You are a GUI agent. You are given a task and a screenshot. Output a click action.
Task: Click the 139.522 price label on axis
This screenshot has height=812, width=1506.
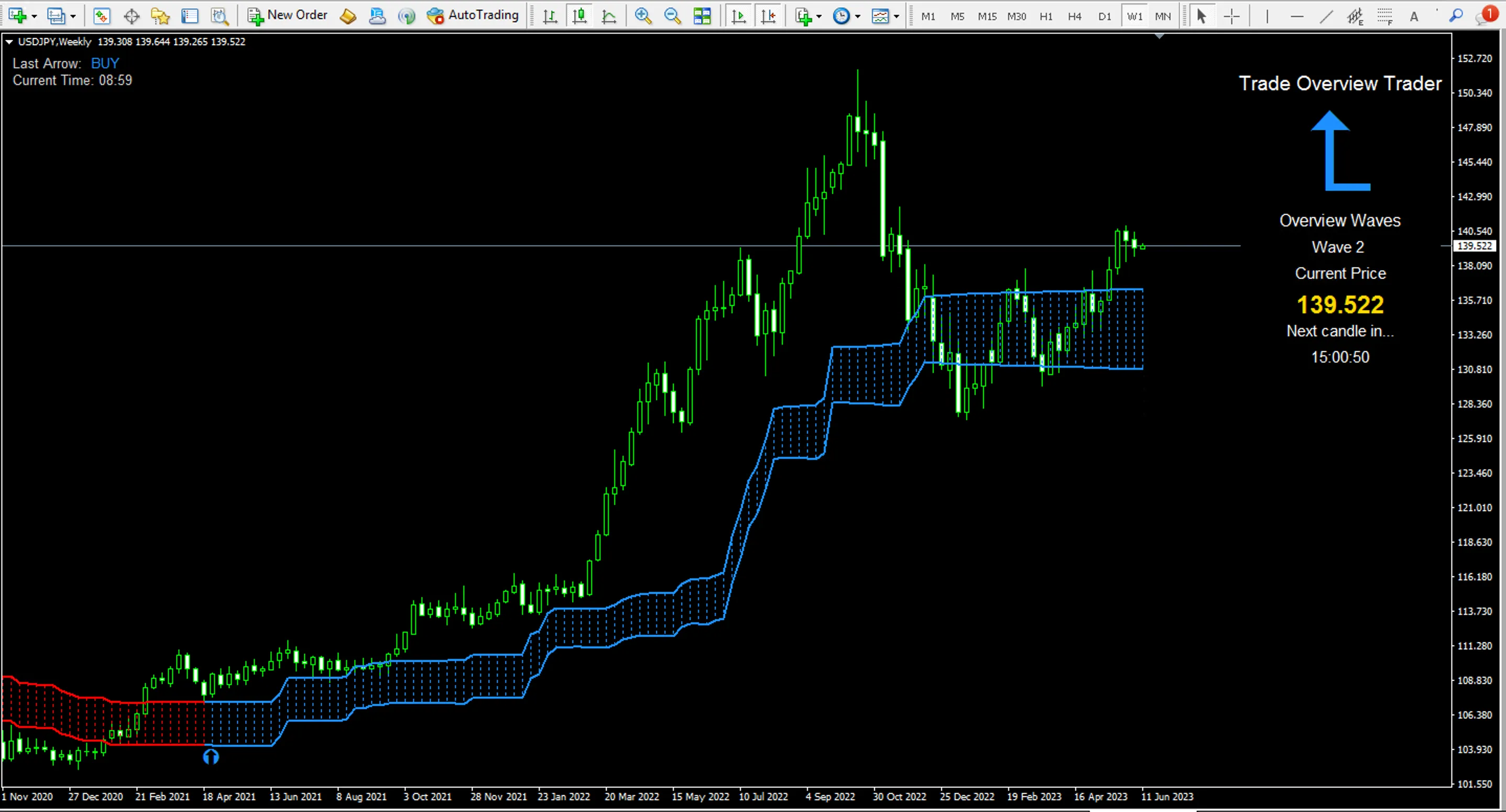click(1474, 246)
